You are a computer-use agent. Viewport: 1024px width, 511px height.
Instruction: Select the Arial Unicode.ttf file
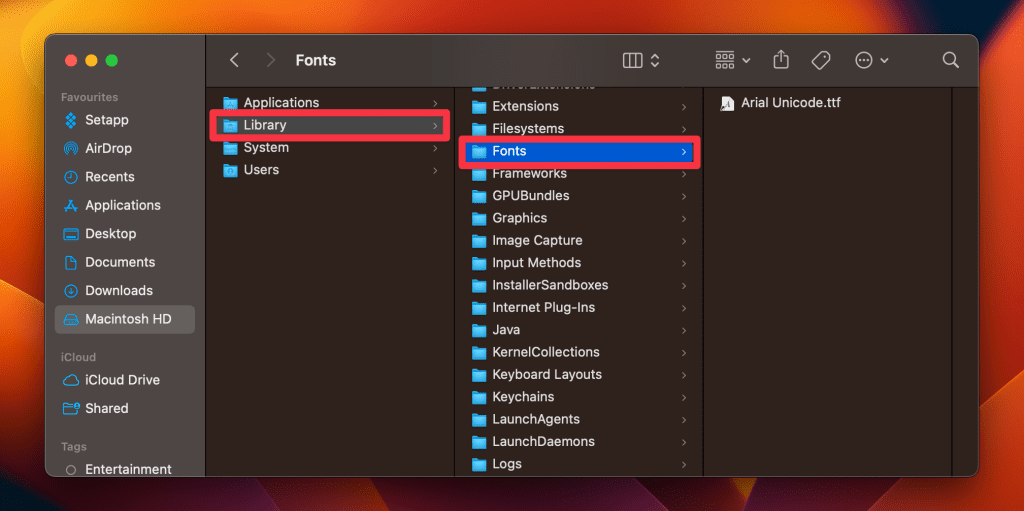[790, 103]
